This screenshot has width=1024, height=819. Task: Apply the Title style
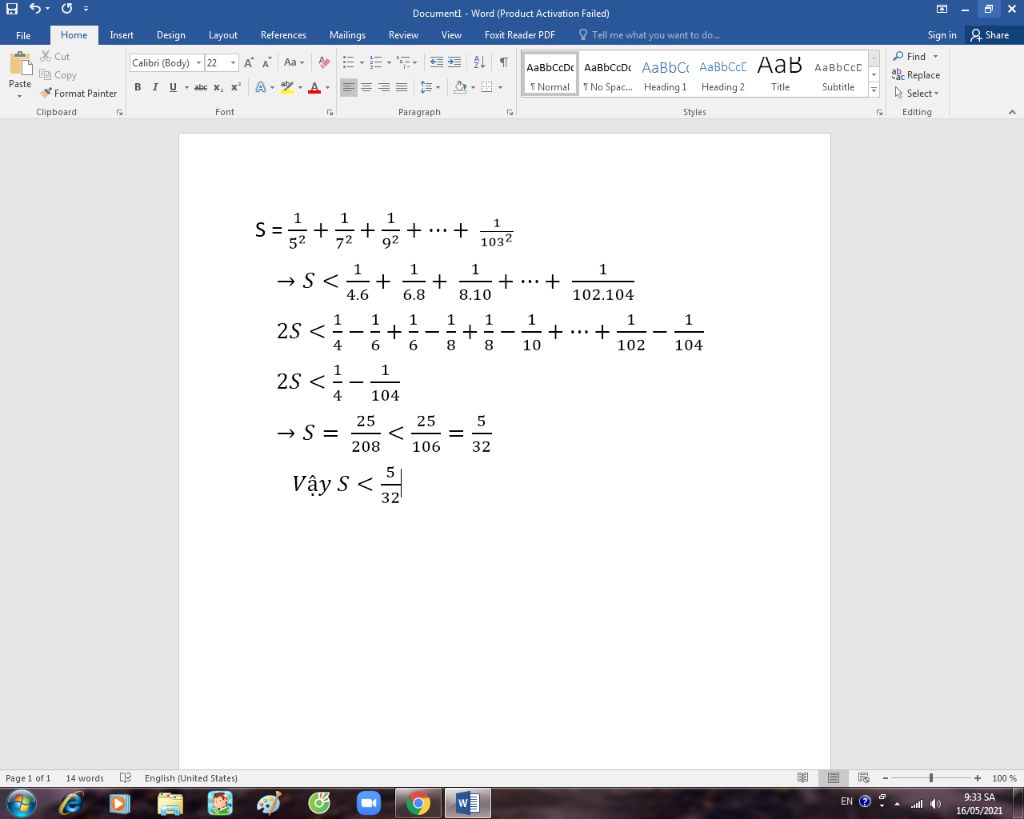tap(780, 75)
